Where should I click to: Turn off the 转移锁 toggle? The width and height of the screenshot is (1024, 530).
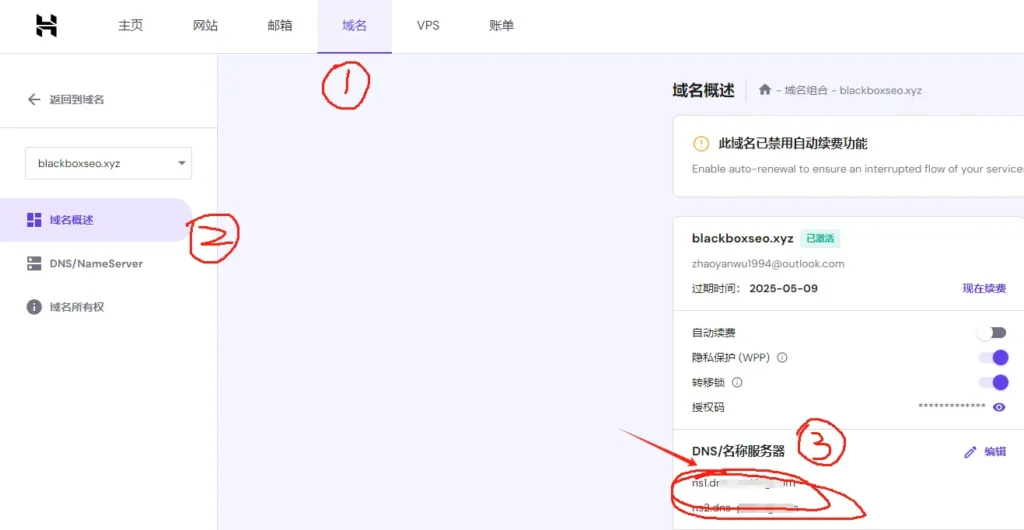993,382
